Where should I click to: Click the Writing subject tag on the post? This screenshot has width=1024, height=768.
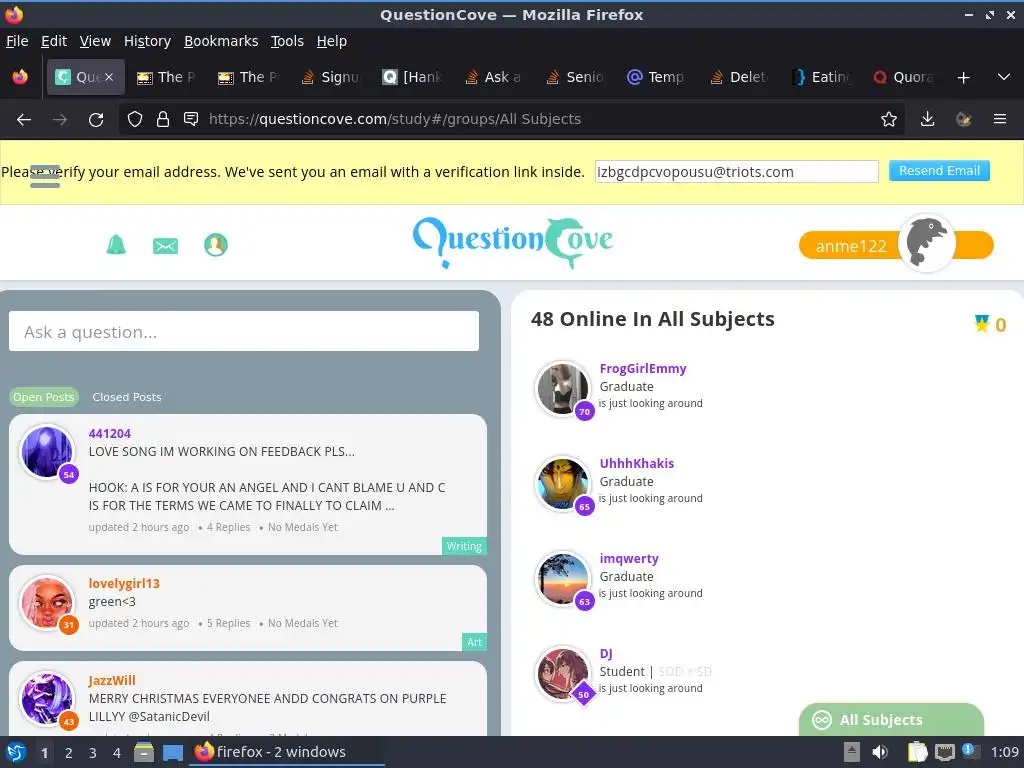pos(464,546)
